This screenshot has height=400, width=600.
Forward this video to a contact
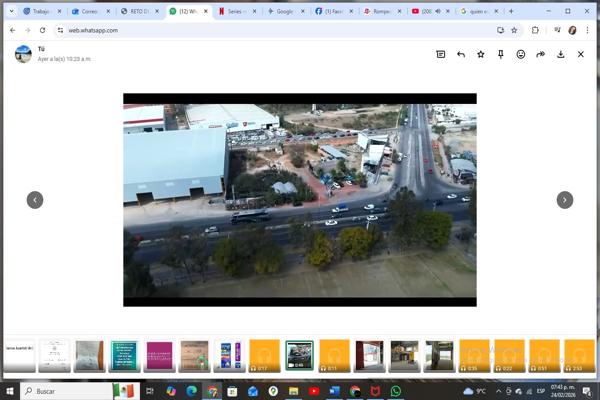[x=541, y=54]
